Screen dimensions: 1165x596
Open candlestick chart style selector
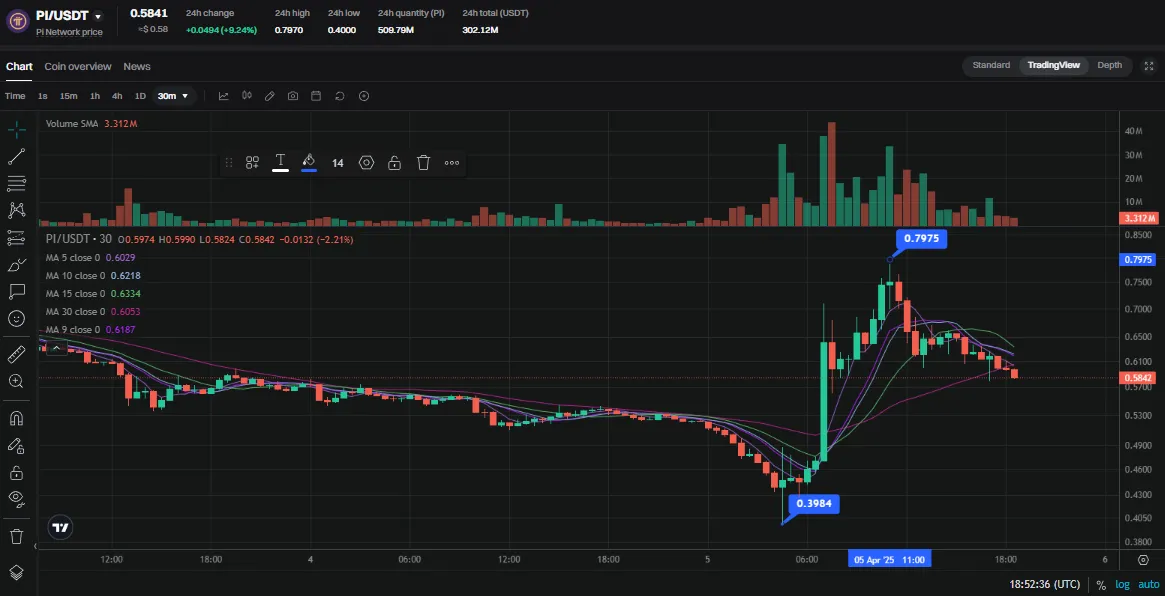[247, 96]
